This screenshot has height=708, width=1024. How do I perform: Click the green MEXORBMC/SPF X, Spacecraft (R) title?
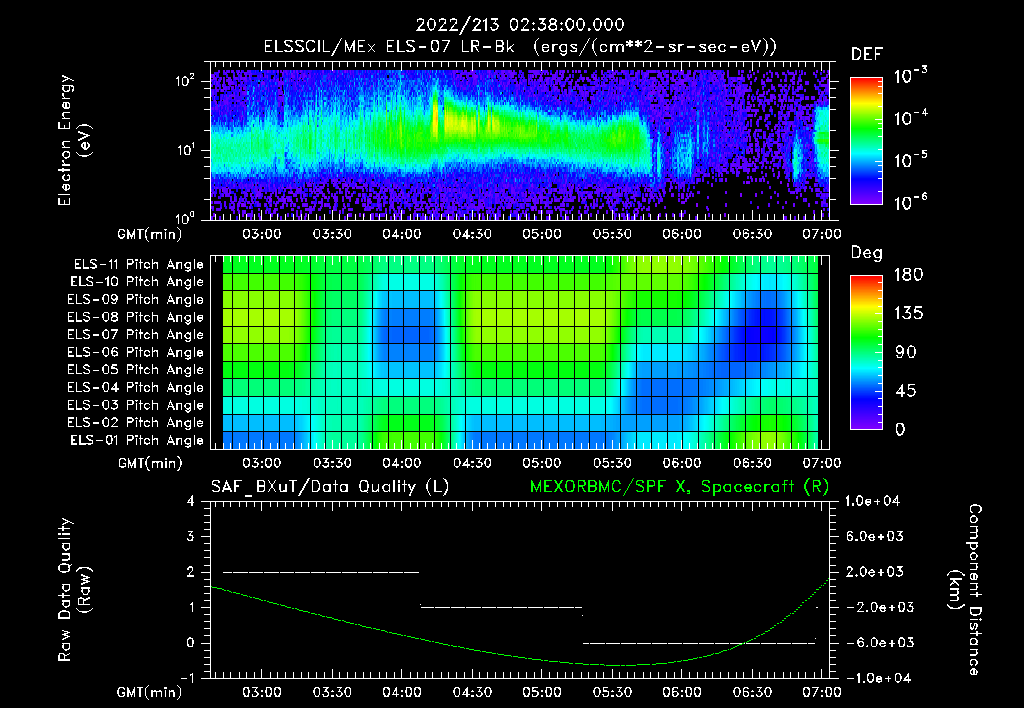(x=679, y=487)
